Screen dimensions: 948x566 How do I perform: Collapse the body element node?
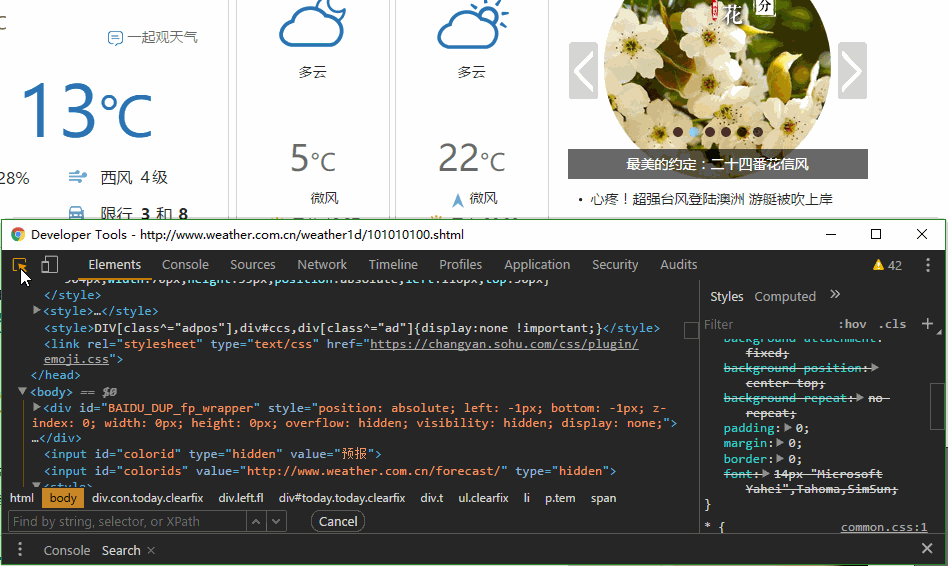pos(22,391)
